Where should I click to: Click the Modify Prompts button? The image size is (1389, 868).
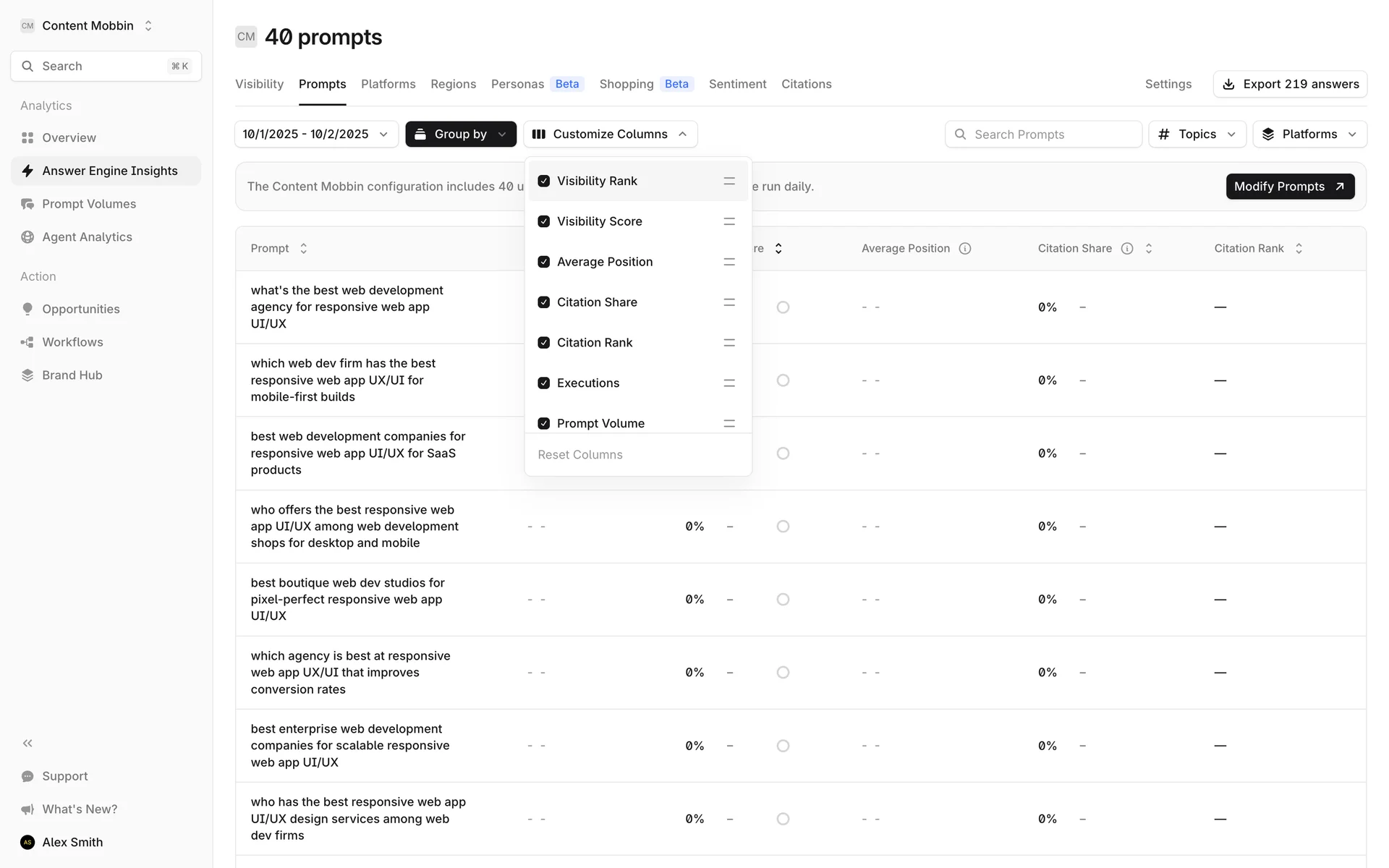[x=1289, y=187]
